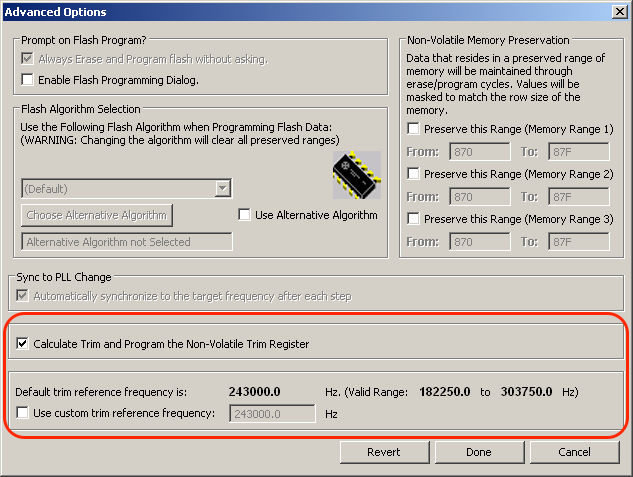Check Use custom trim reference frequency
The height and width of the screenshot is (477, 633).
pos(22,413)
